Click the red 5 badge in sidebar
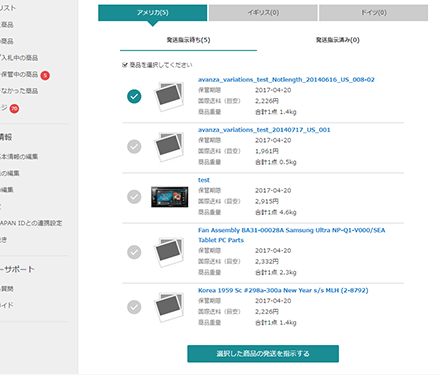This screenshot has width=440, height=375. (x=45, y=75)
